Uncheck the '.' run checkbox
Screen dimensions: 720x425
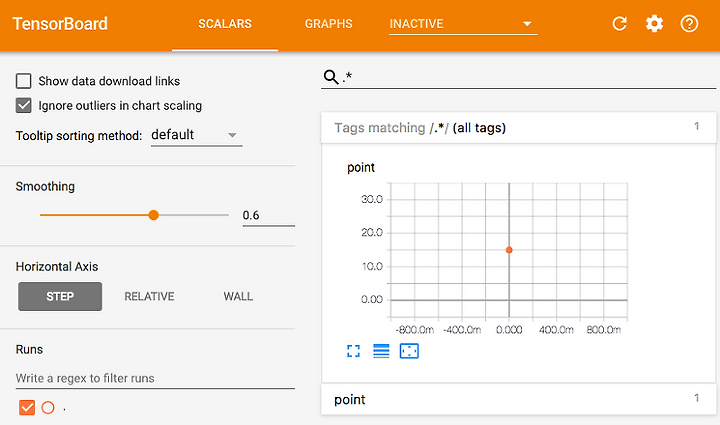(x=27, y=407)
